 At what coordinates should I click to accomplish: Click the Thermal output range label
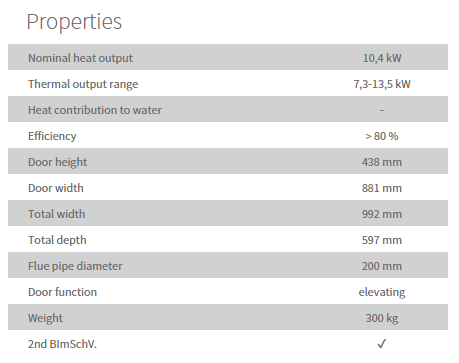pyautogui.click(x=83, y=84)
